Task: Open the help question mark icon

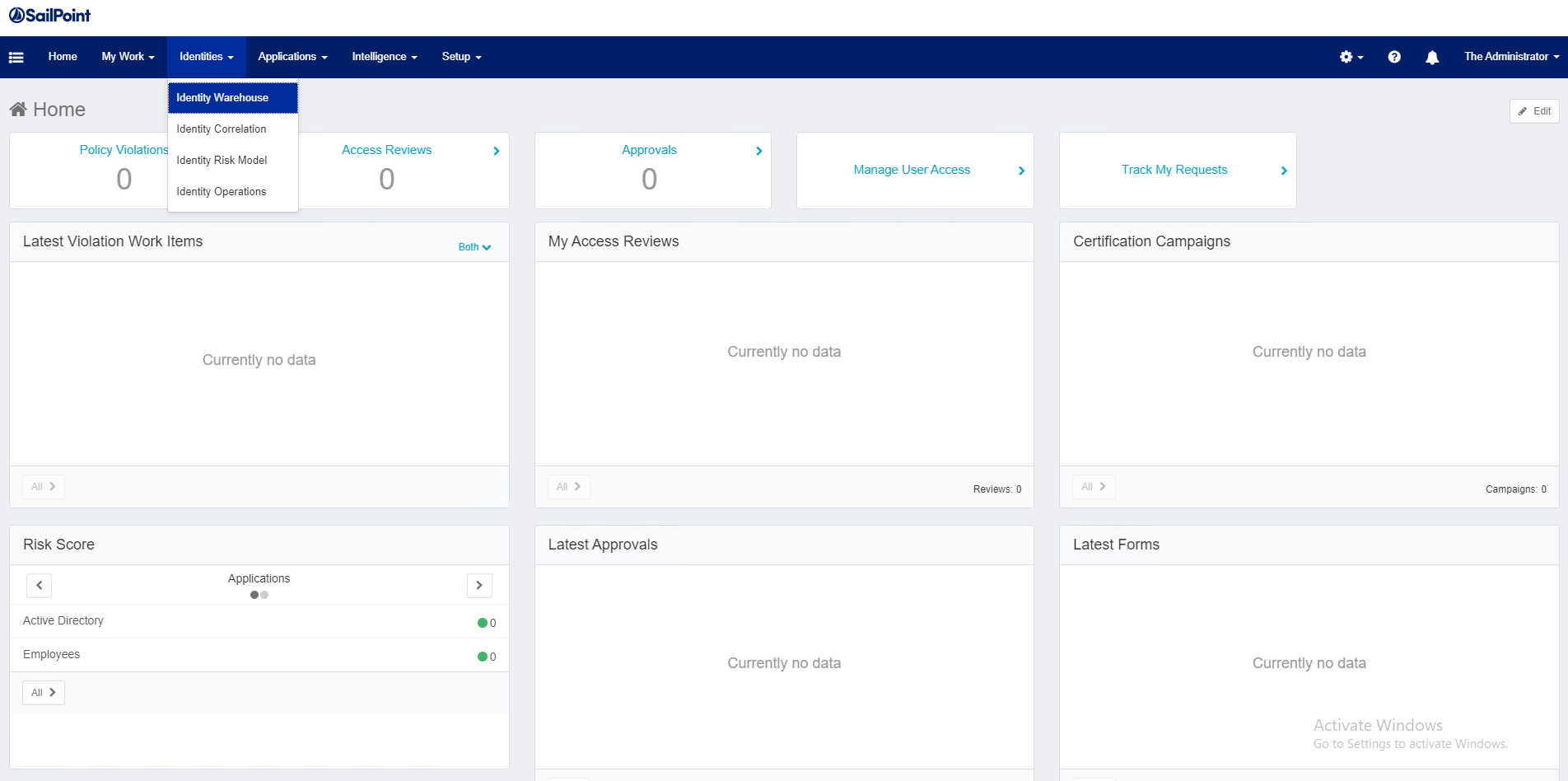Action: 1394,57
